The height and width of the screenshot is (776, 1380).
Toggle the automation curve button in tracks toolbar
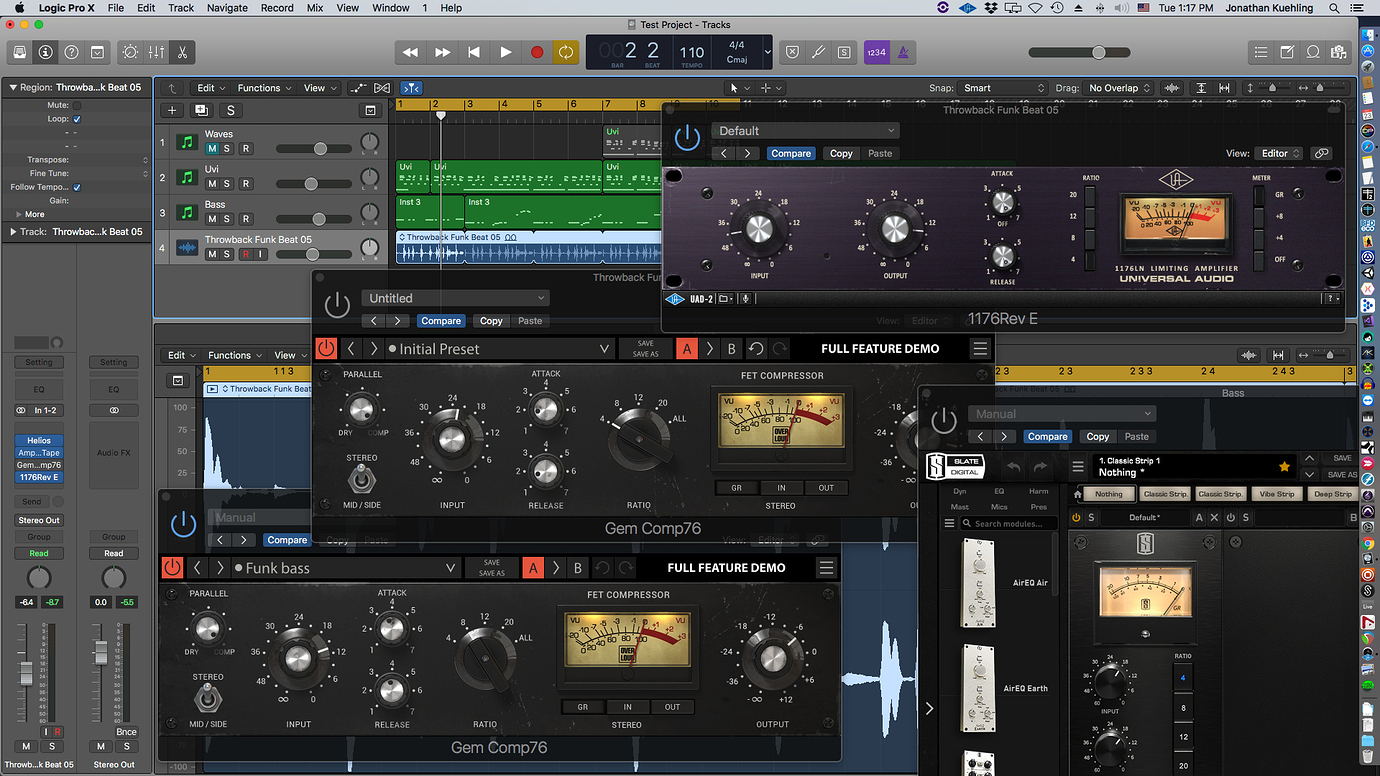point(359,88)
